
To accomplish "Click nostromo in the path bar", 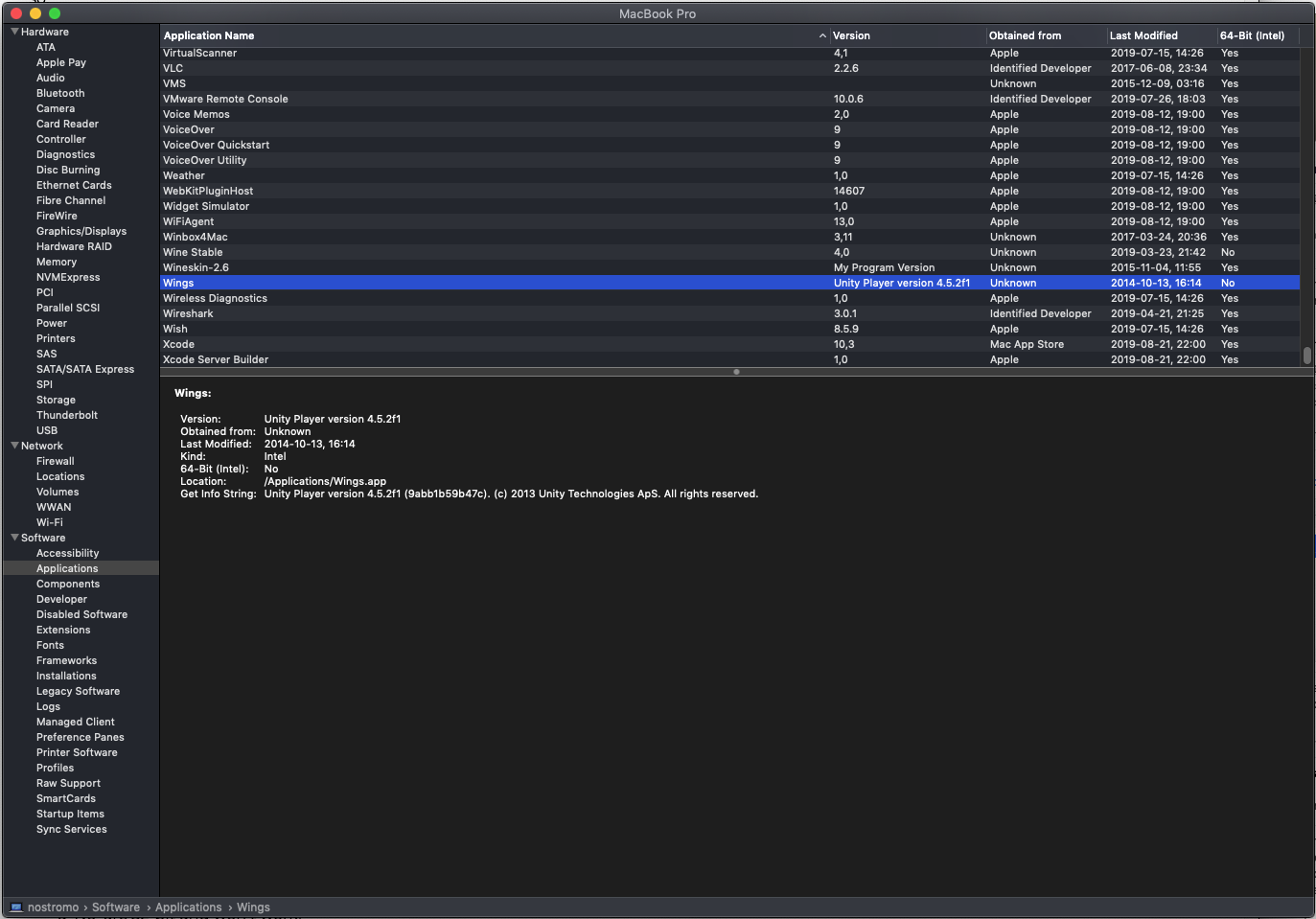I will pyautogui.click(x=53, y=908).
